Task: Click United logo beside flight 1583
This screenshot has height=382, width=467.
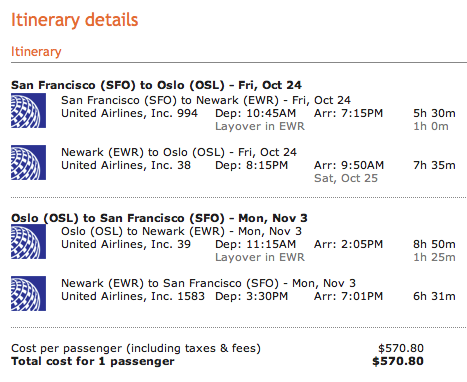Action: point(28,293)
